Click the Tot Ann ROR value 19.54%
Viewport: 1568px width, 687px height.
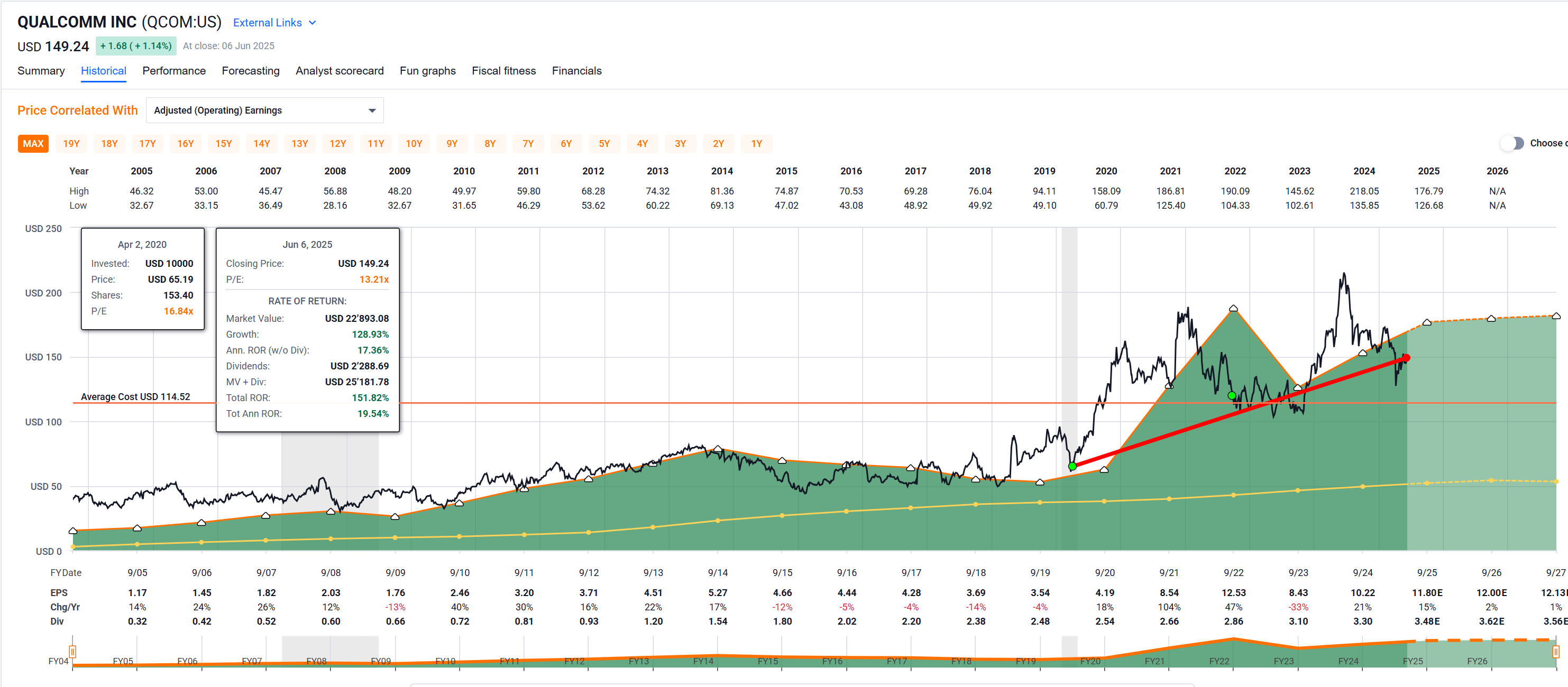372,414
